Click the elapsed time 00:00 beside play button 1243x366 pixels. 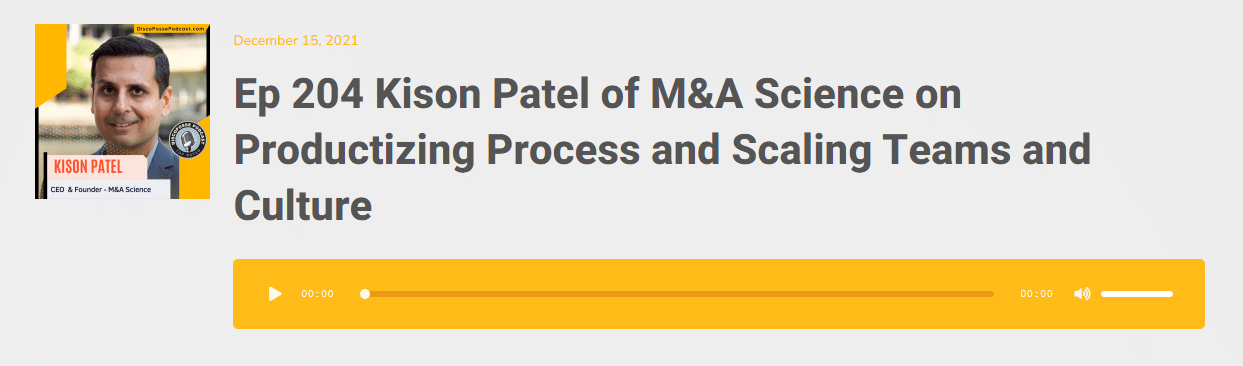[317, 294]
